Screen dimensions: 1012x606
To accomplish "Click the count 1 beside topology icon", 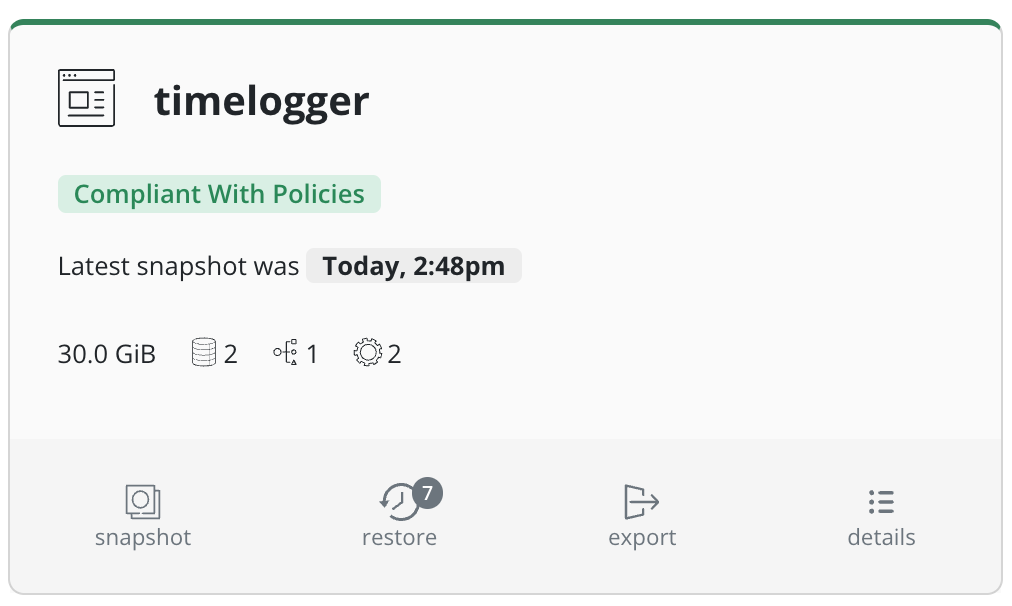I will coord(312,354).
